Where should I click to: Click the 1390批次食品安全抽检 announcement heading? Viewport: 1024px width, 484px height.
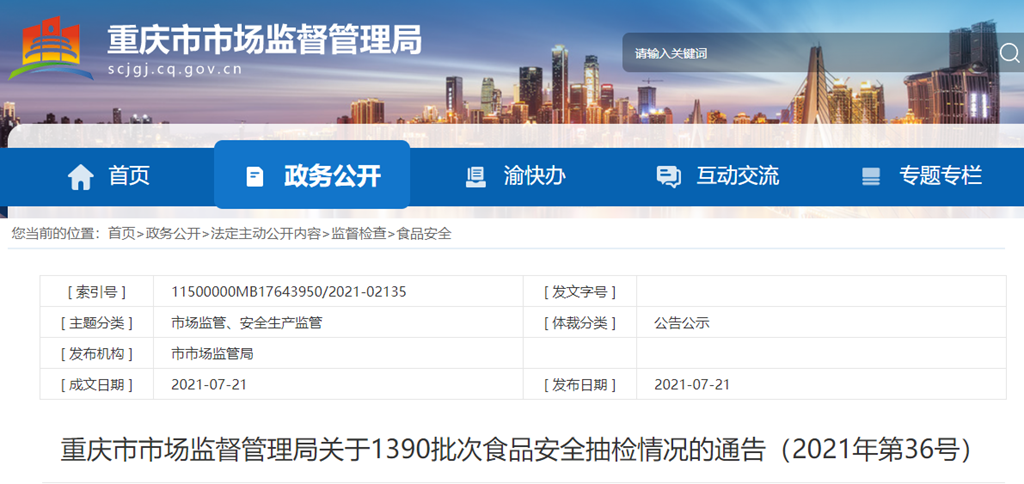pos(516,449)
